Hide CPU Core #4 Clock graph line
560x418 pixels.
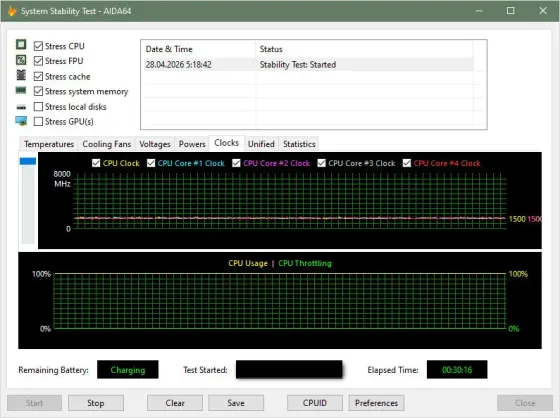click(x=407, y=163)
